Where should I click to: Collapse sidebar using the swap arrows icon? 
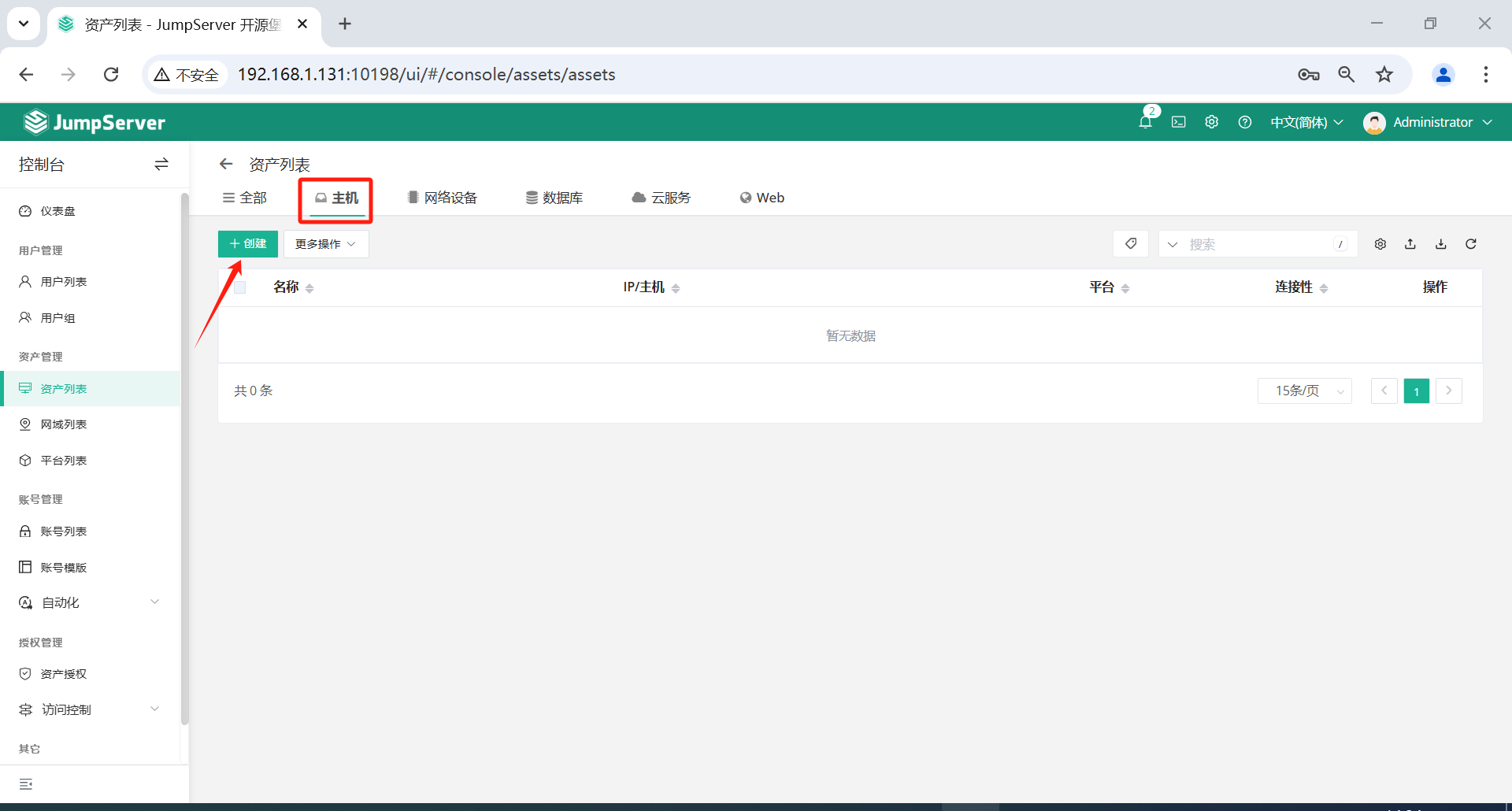161,164
